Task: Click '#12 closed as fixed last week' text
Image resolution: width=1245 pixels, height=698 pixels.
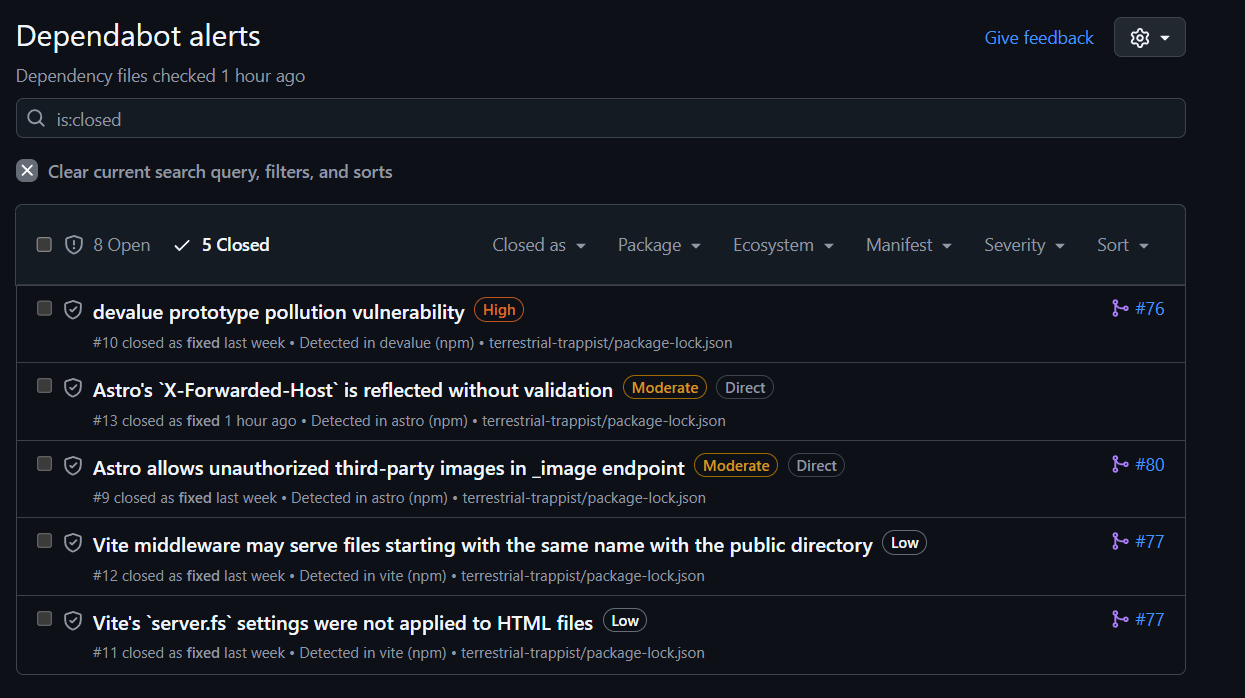Action: click(188, 576)
